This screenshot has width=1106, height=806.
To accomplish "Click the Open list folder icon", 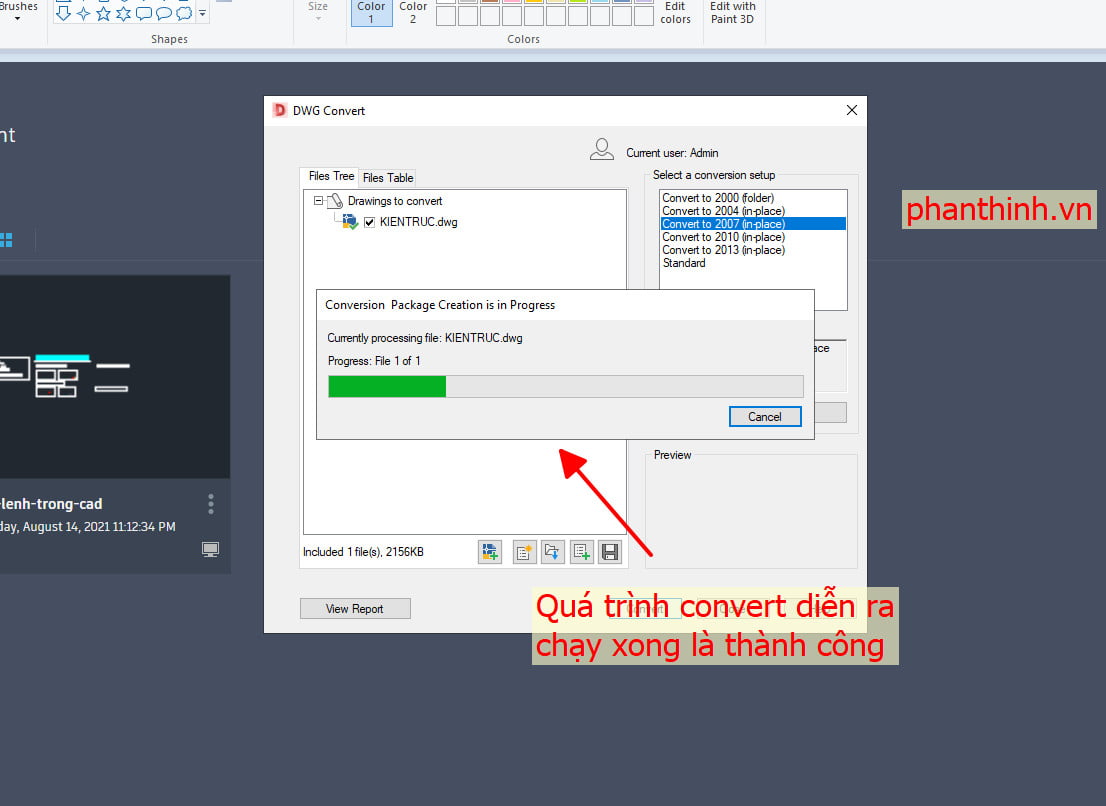I will pyautogui.click(x=552, y=551).
